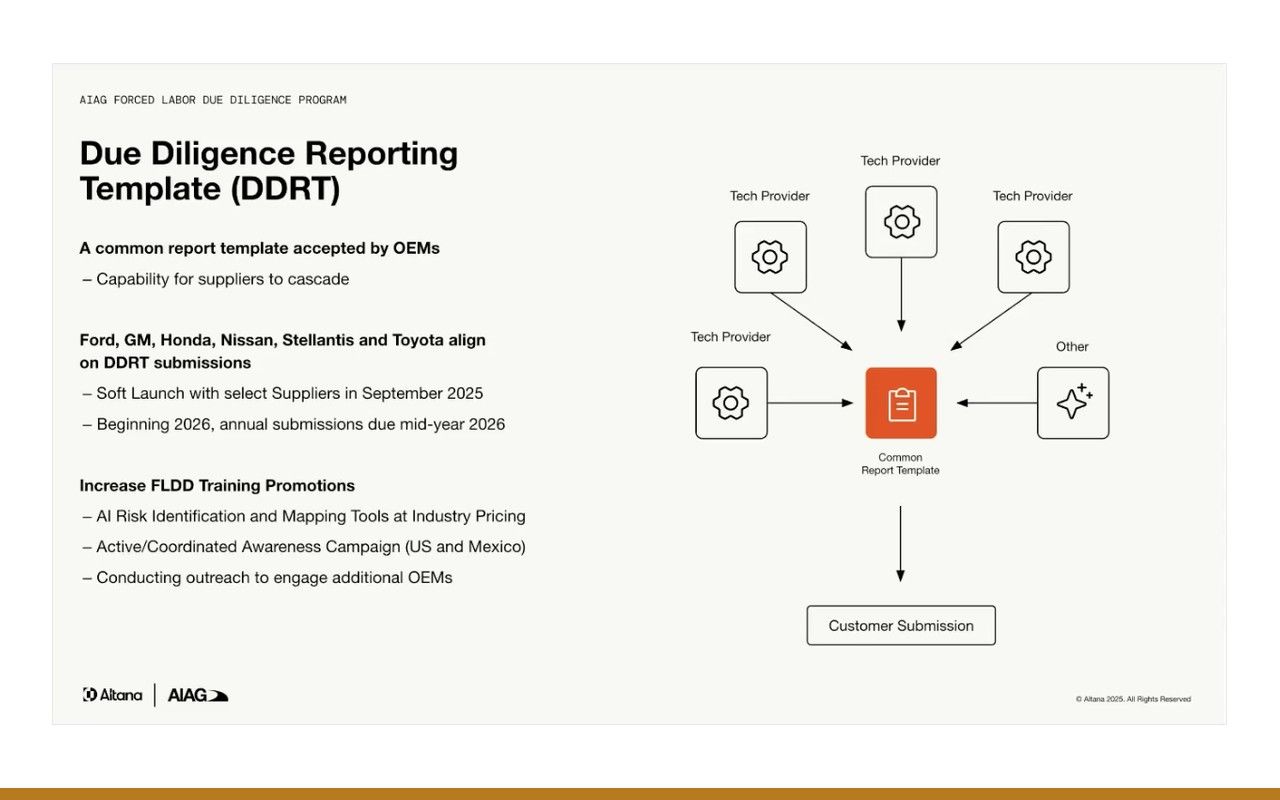Click the "Due Diligence Reporting Template (DDRT)" title

(269, 171)
